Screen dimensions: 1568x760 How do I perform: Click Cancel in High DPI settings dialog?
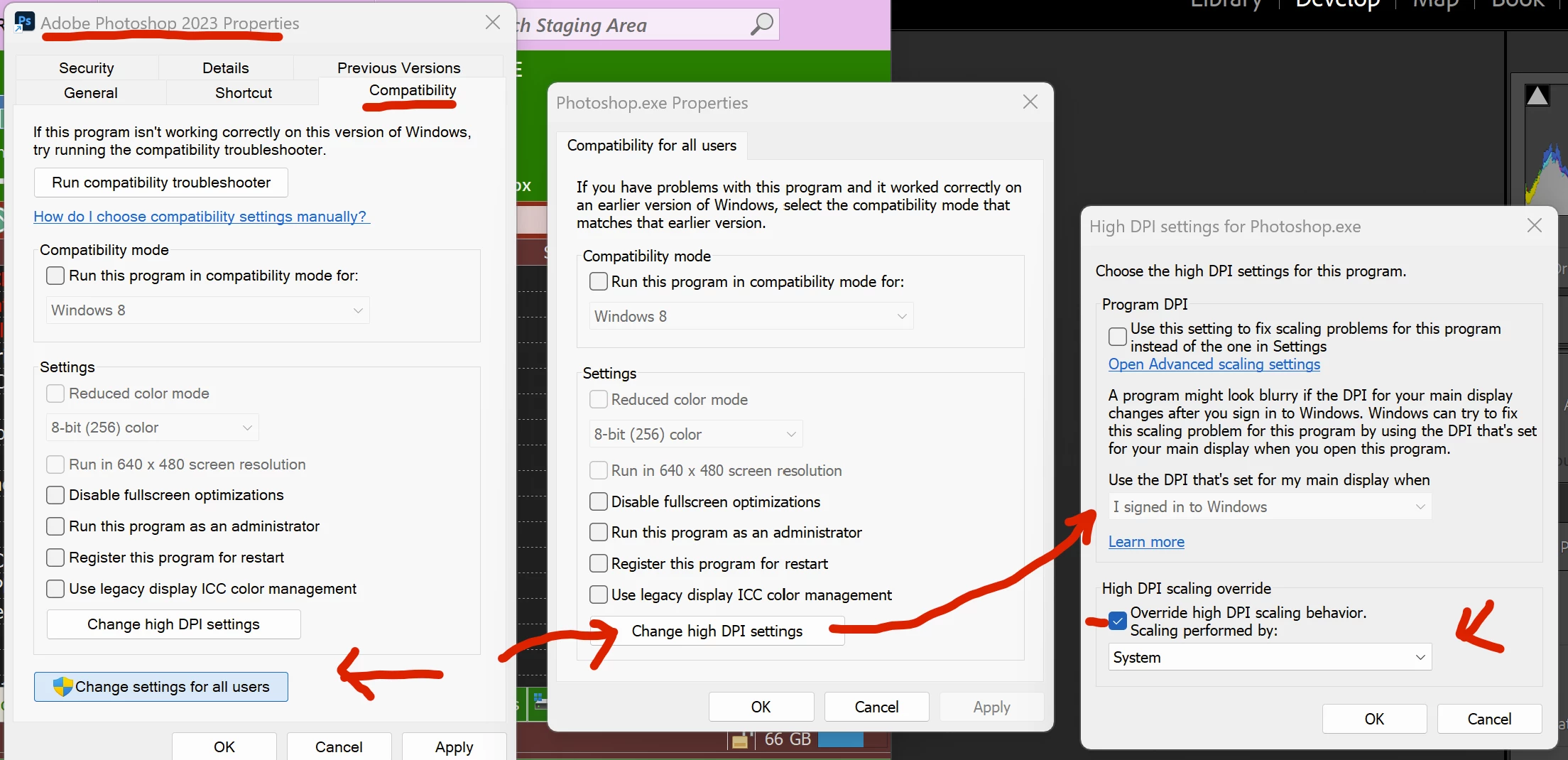(1490, 719)
